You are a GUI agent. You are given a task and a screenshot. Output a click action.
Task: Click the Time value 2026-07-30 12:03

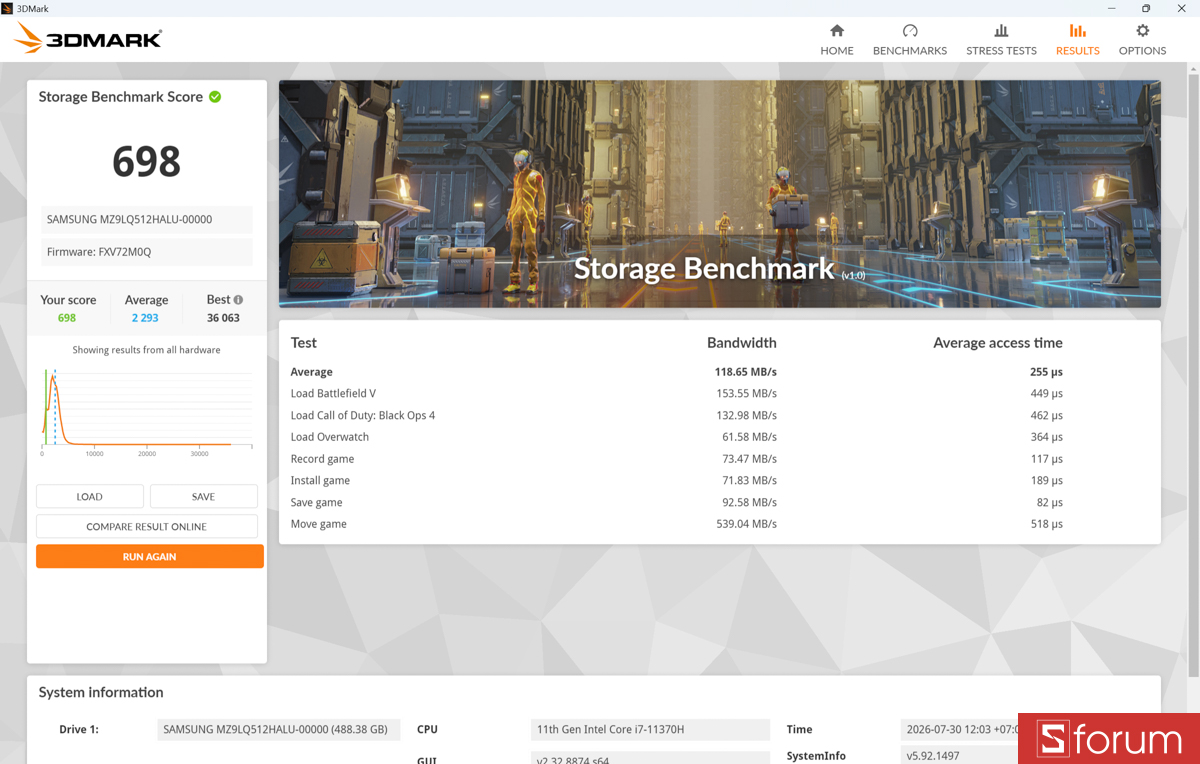point(960,730)
